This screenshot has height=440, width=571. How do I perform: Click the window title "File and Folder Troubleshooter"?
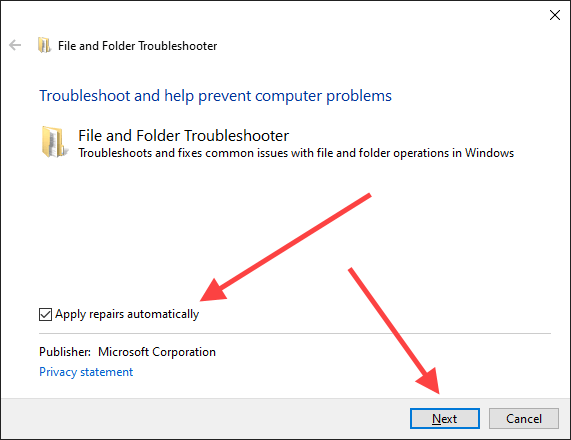[137, 46]
